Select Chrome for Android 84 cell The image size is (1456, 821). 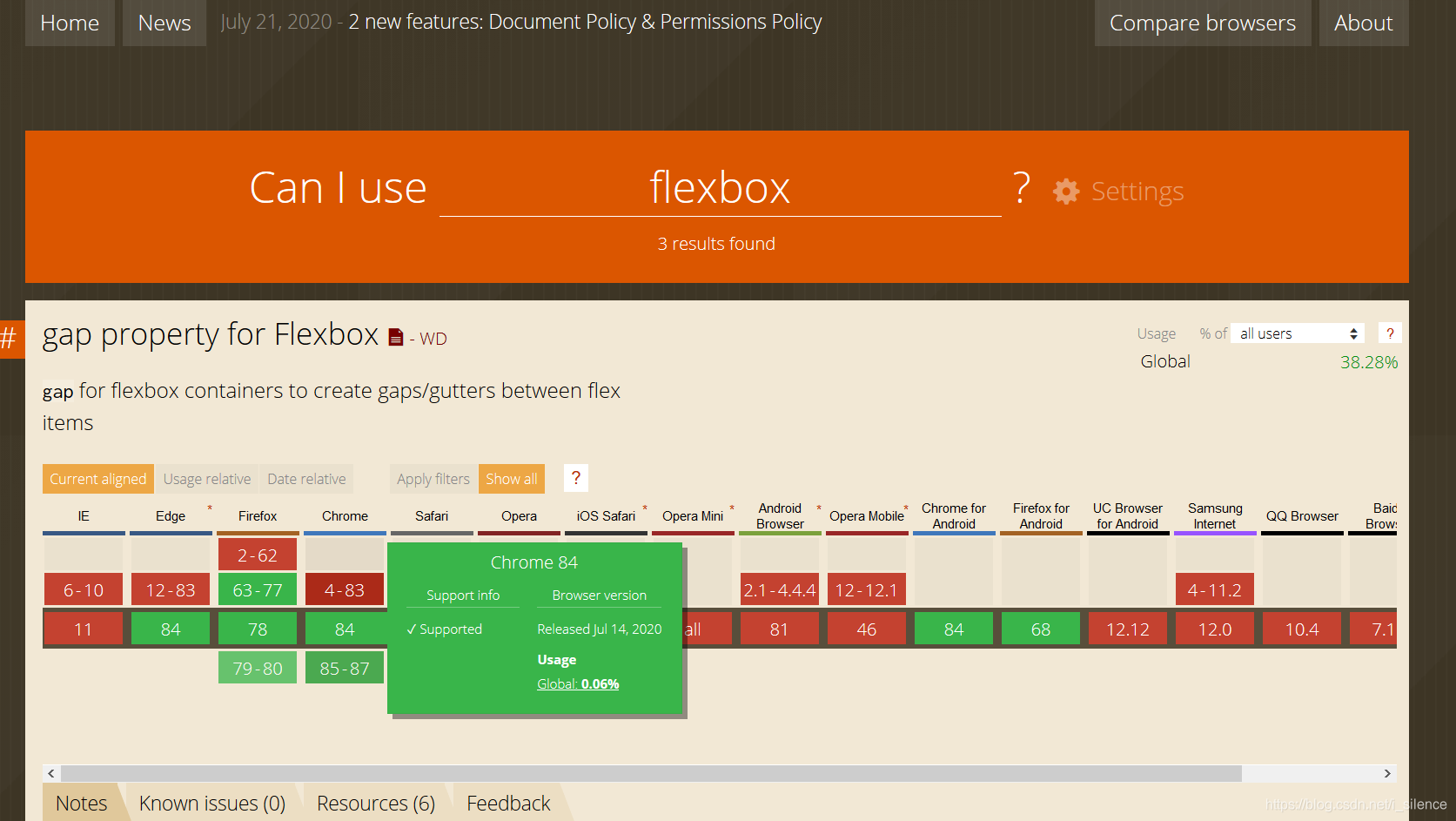pyautogui.click(x=954, y=629)
